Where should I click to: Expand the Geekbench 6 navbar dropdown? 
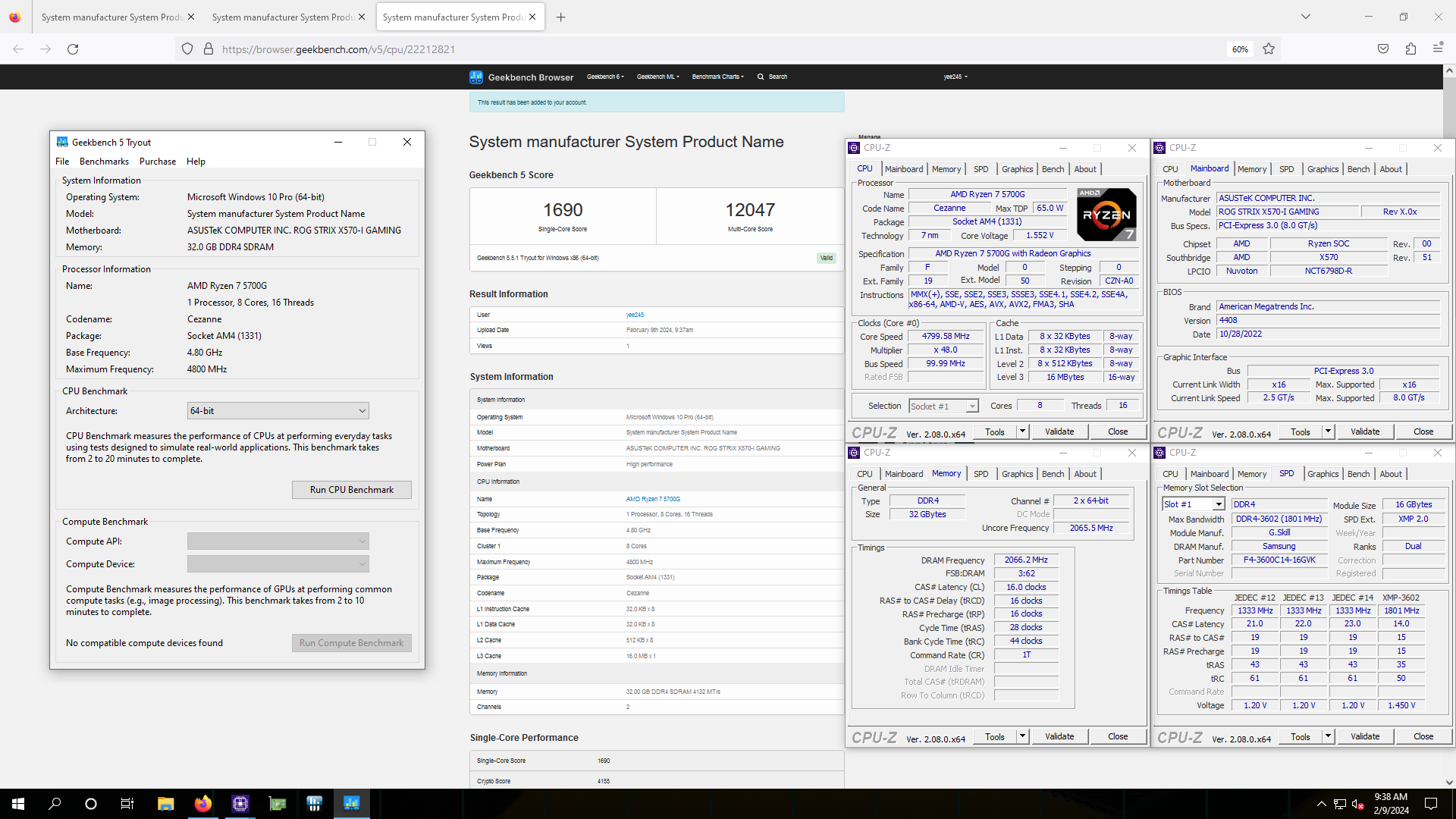[605, 77]
